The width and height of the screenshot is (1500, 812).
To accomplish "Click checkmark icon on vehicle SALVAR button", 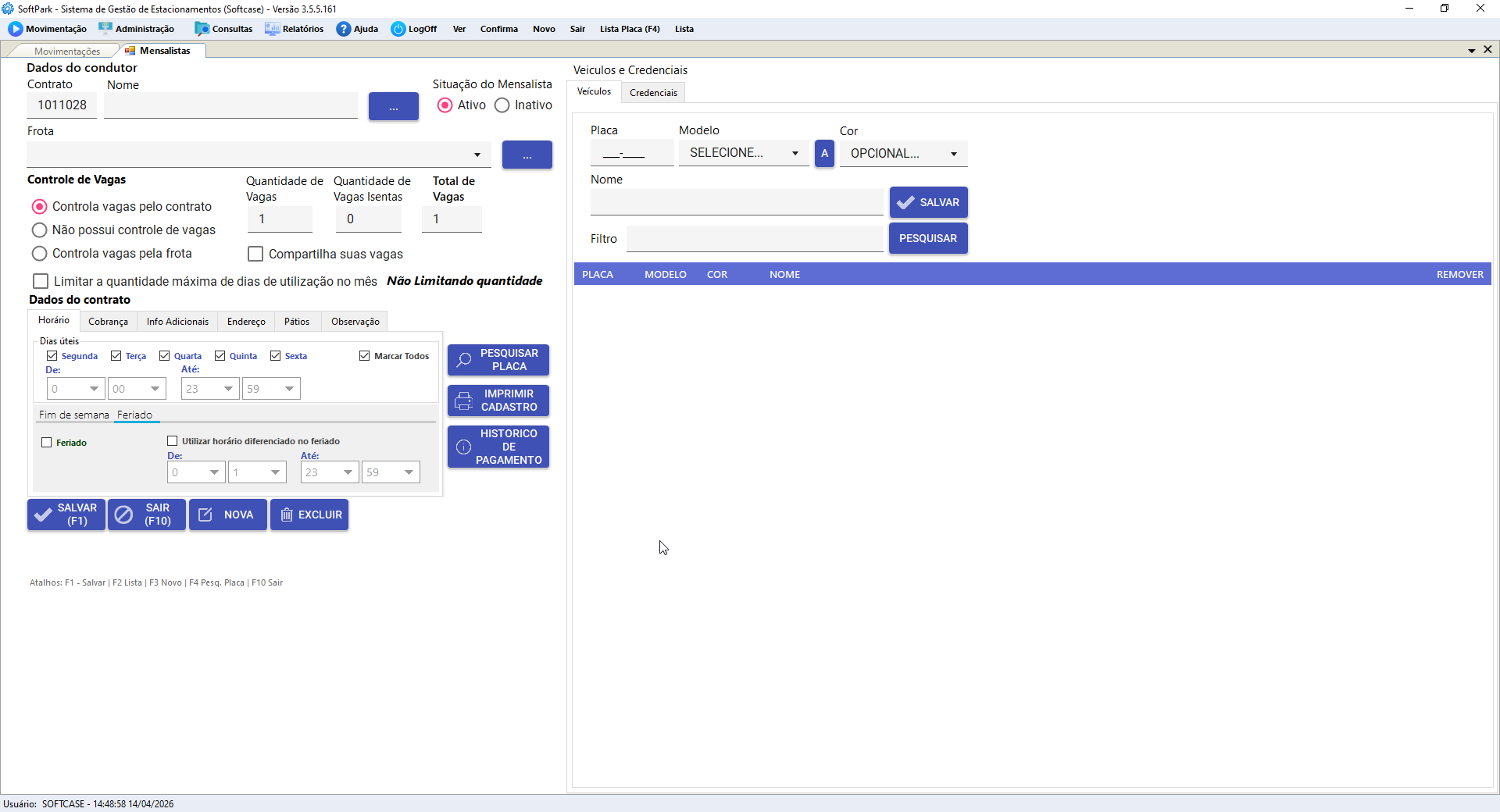I will point(905,202).
